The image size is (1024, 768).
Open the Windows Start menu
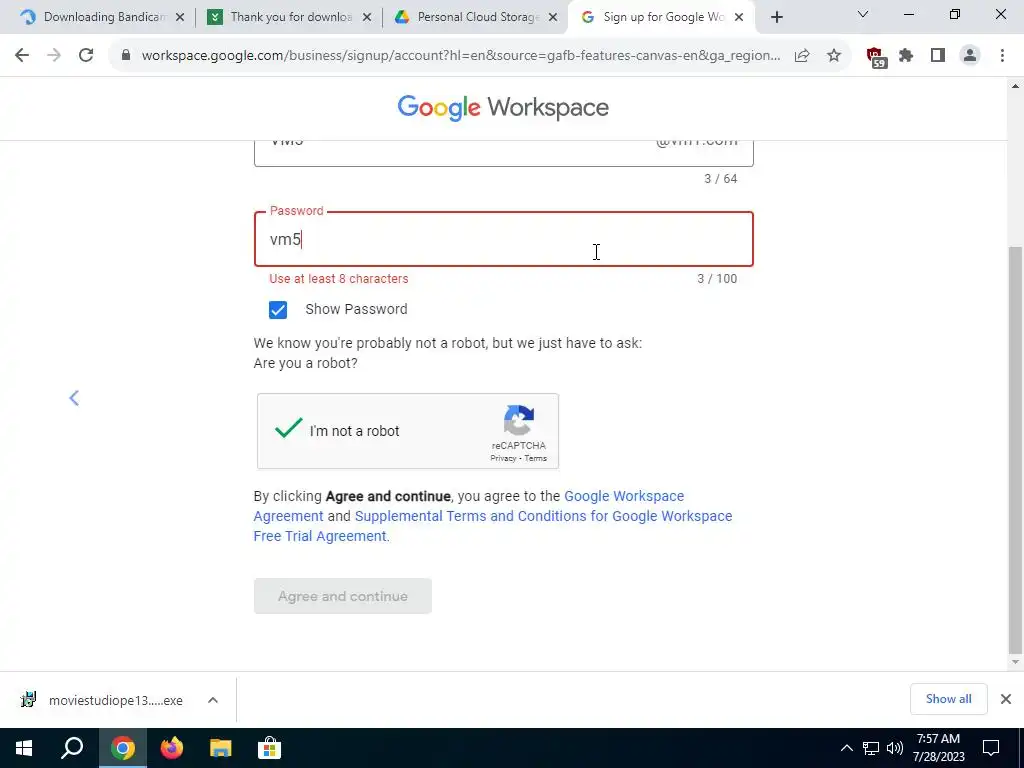(x=24, y=748)
